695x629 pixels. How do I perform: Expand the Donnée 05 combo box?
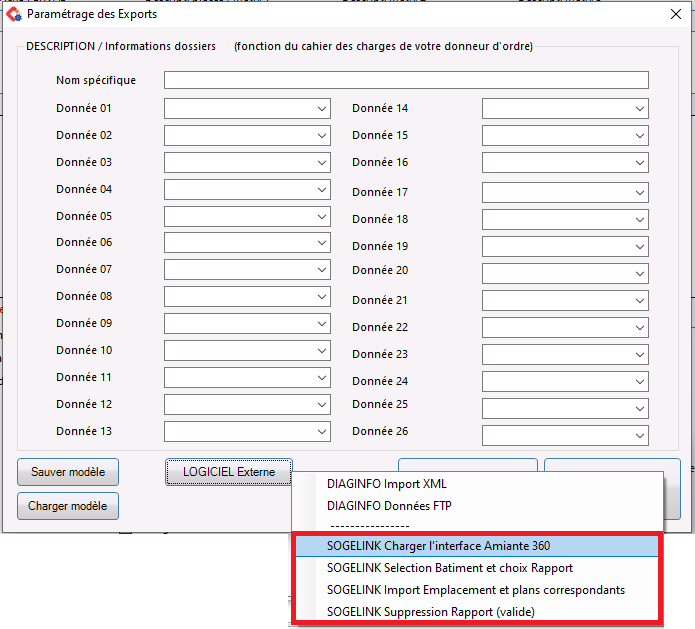(x=247, y=217)
